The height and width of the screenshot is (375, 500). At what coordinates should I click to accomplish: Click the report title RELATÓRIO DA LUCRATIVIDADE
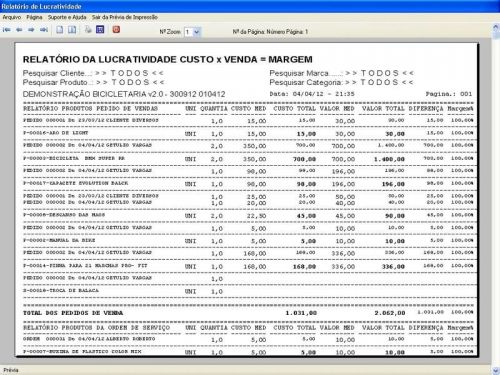tap(168, 60)
